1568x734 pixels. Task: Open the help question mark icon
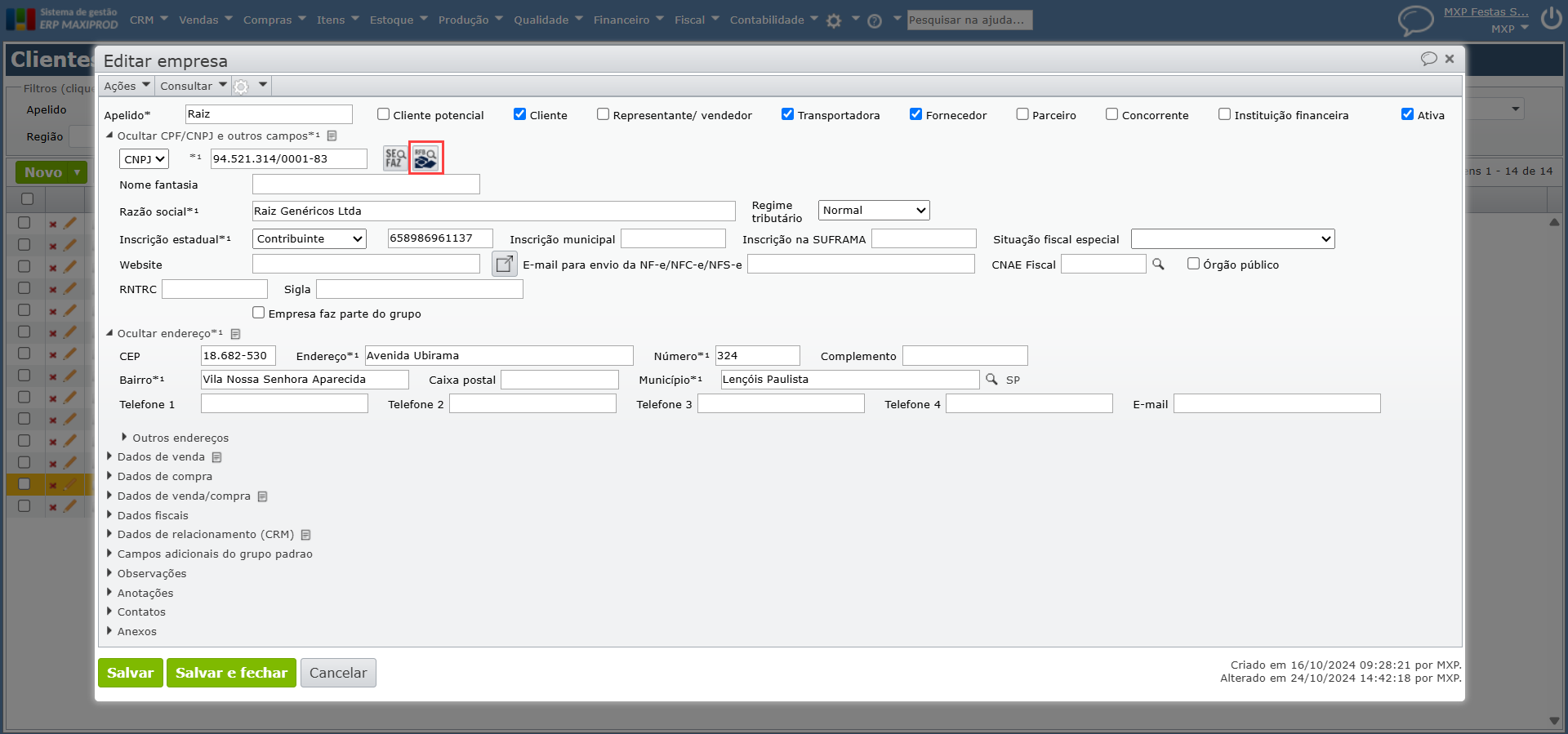coord(875,21)
